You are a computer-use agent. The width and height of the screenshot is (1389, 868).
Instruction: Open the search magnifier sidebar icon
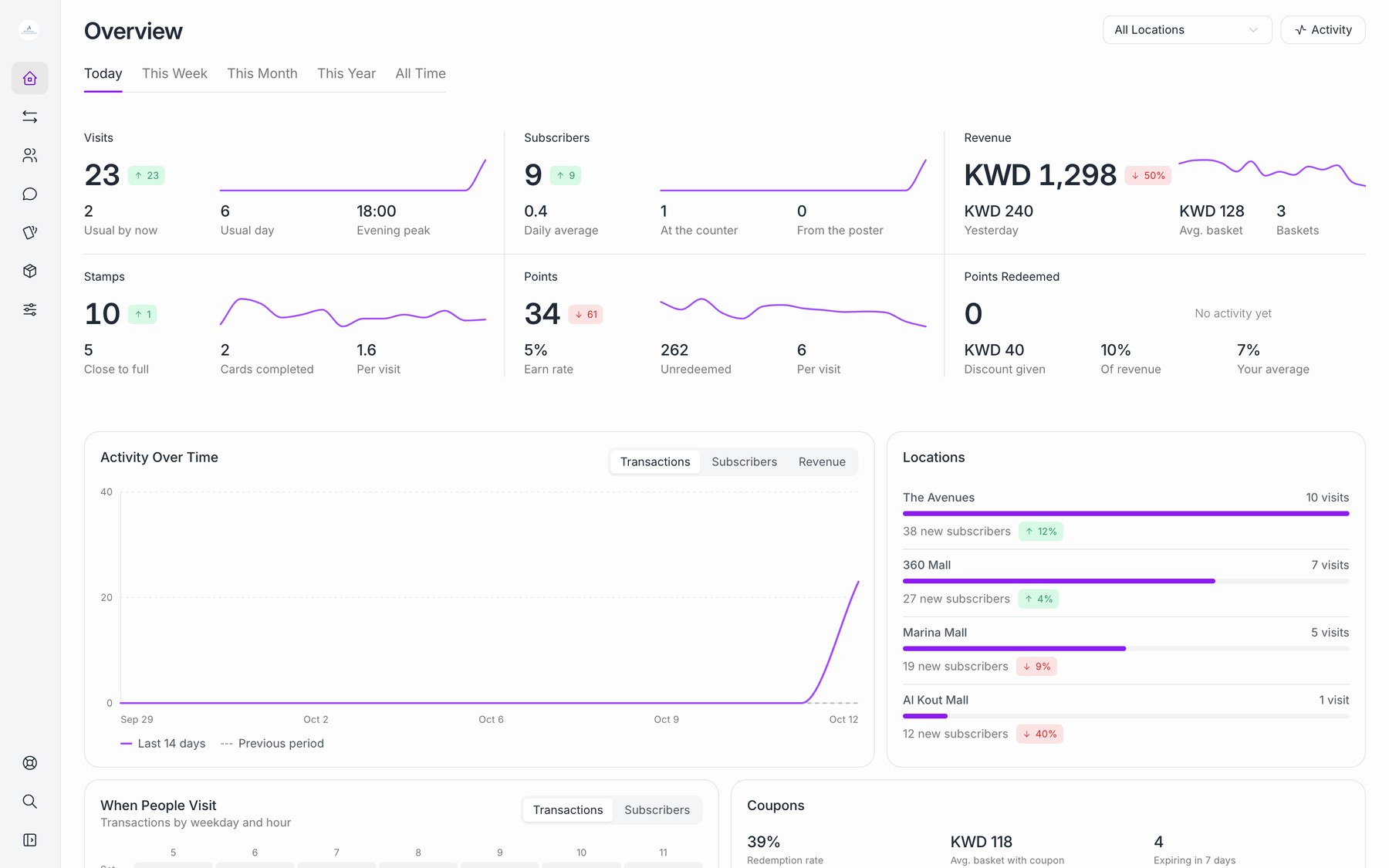tap(29, 802)
